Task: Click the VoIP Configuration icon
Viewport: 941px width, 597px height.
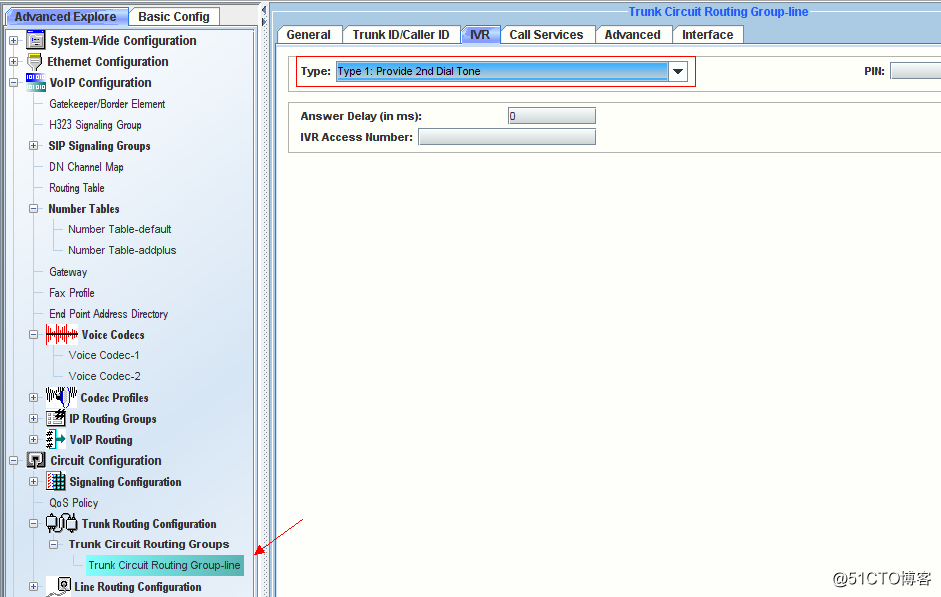Action: [35, 82]
